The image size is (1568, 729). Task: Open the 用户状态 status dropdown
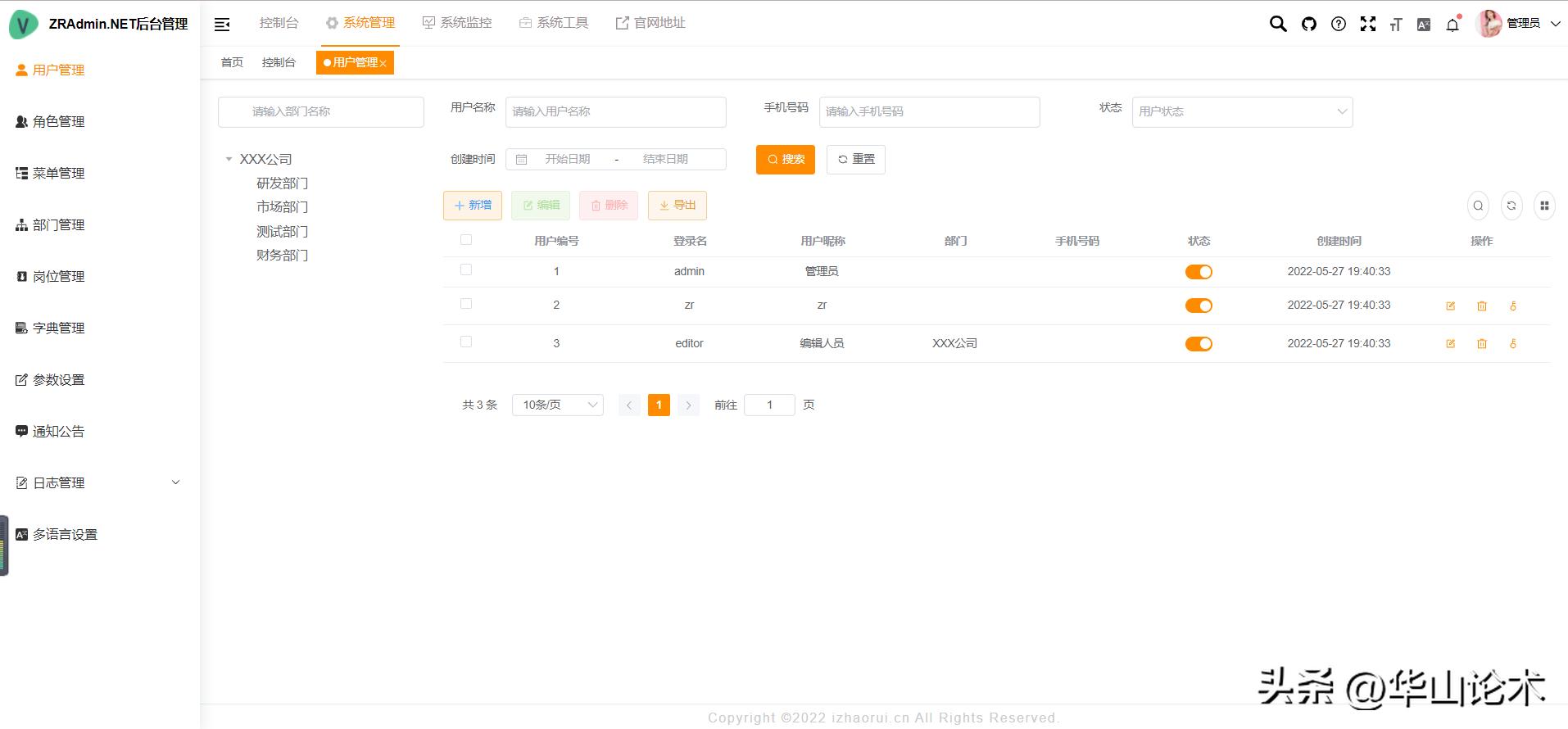point(1242,111)
